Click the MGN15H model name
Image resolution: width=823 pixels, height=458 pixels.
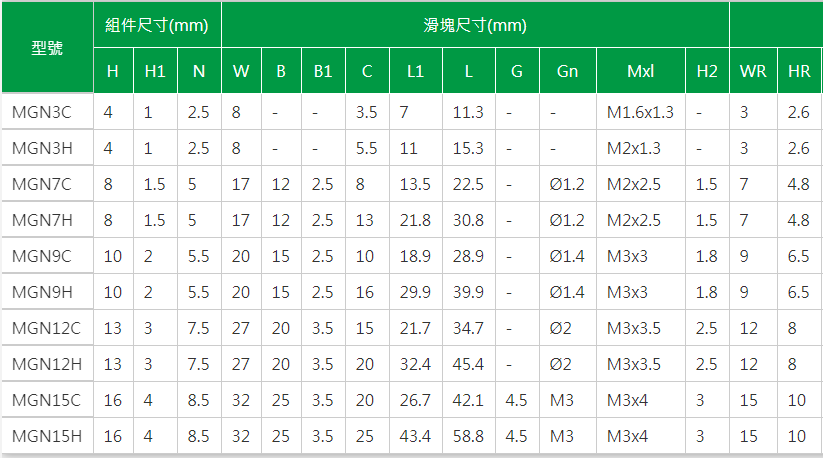click(x=47, y=436)
